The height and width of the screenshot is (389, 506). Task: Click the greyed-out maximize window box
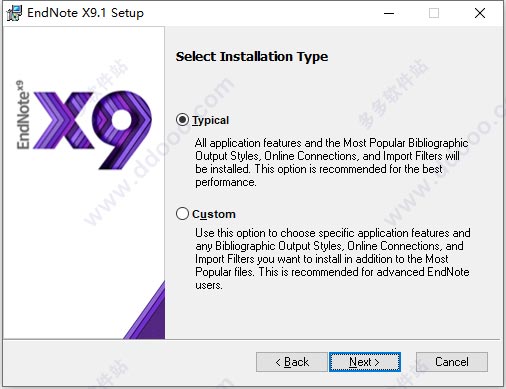[434, 13]
